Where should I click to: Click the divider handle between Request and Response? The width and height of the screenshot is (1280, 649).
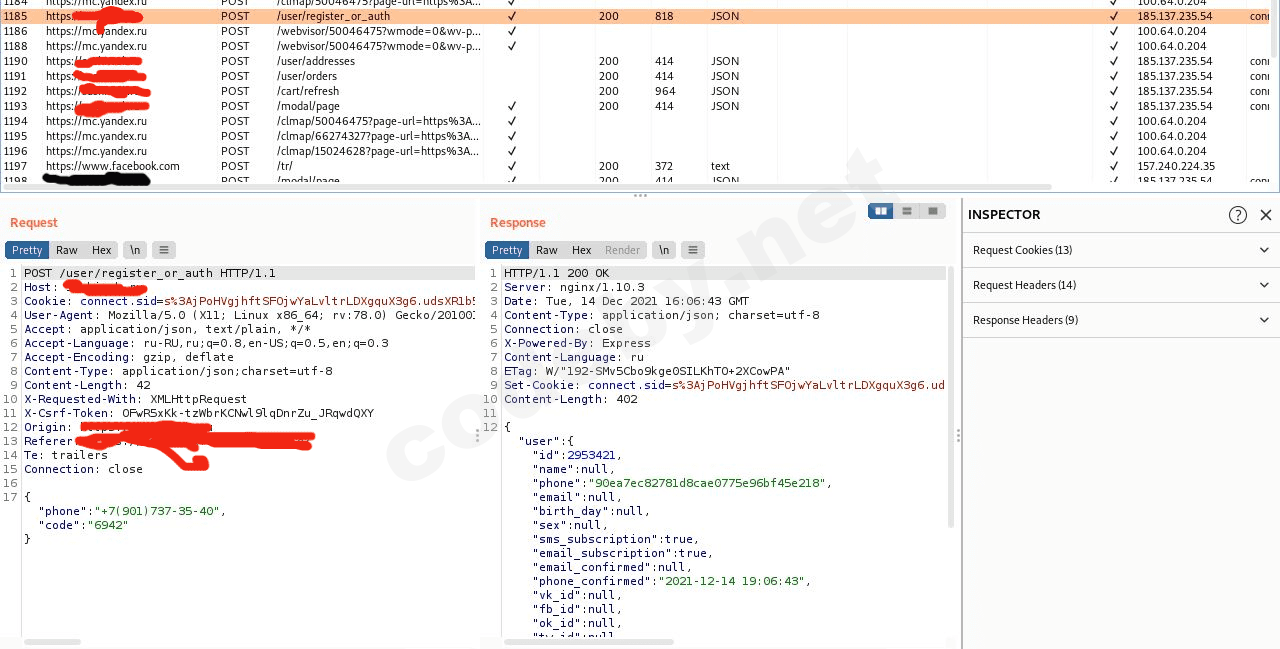[477, 436]
